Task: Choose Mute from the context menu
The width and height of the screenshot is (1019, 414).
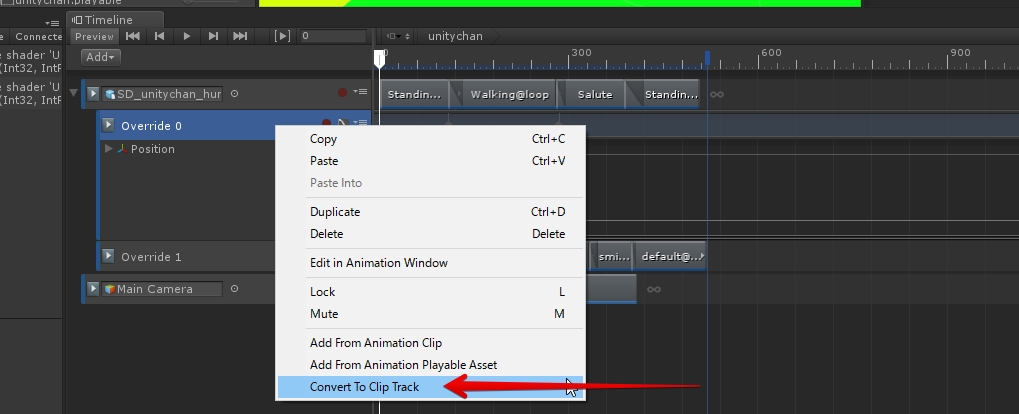Action: click(430, 314)
